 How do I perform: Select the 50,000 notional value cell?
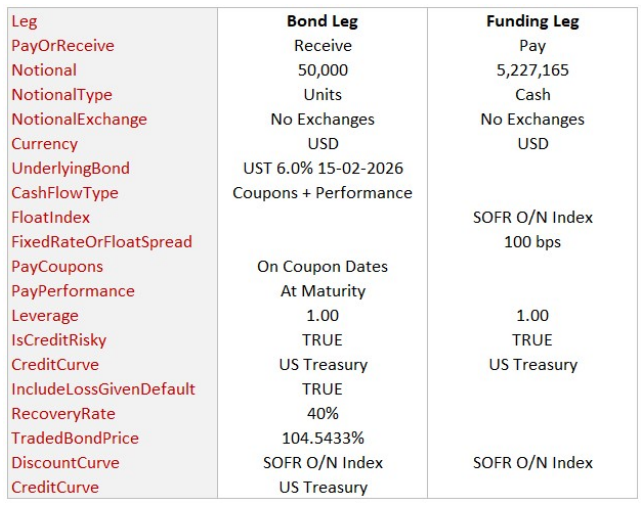coord(322,70)
